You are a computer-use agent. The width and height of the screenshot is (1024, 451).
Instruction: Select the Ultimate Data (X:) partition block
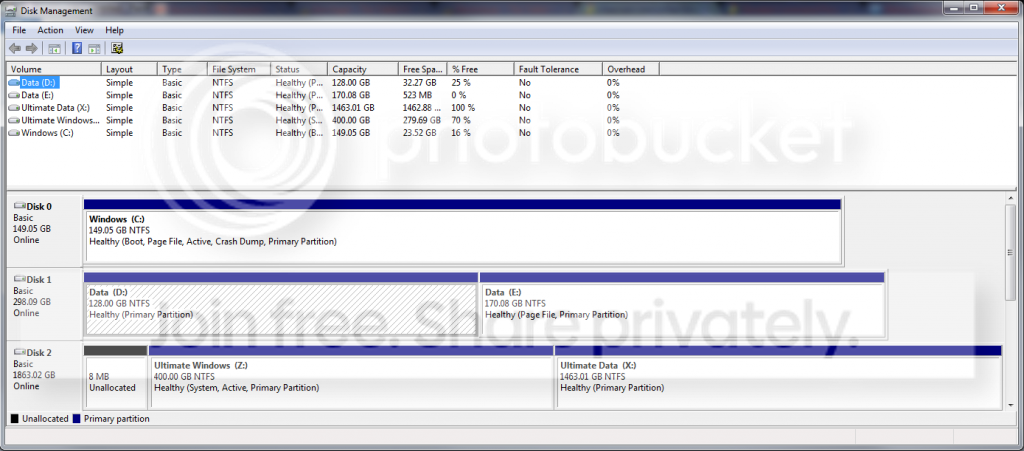[x=778, y=378]
